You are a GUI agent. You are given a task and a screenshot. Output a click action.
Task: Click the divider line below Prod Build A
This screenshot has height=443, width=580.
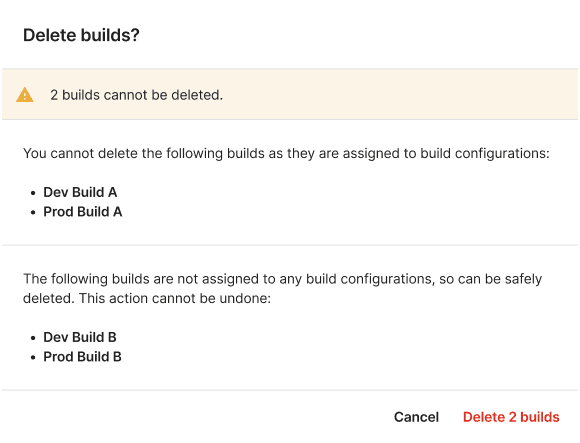point(290,245)
